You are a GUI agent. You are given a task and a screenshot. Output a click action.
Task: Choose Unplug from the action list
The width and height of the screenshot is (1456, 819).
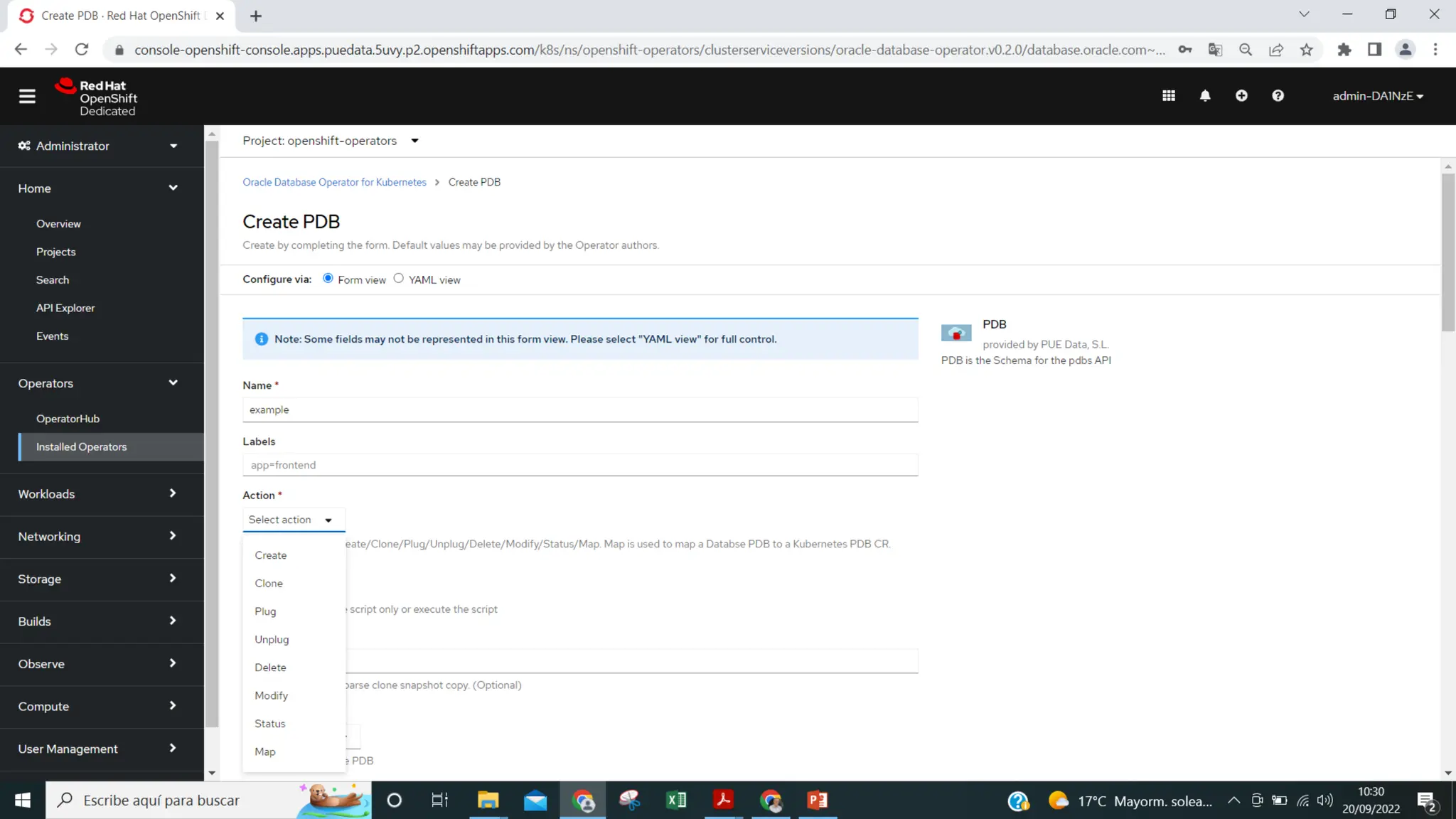click(x=272, y=639)
